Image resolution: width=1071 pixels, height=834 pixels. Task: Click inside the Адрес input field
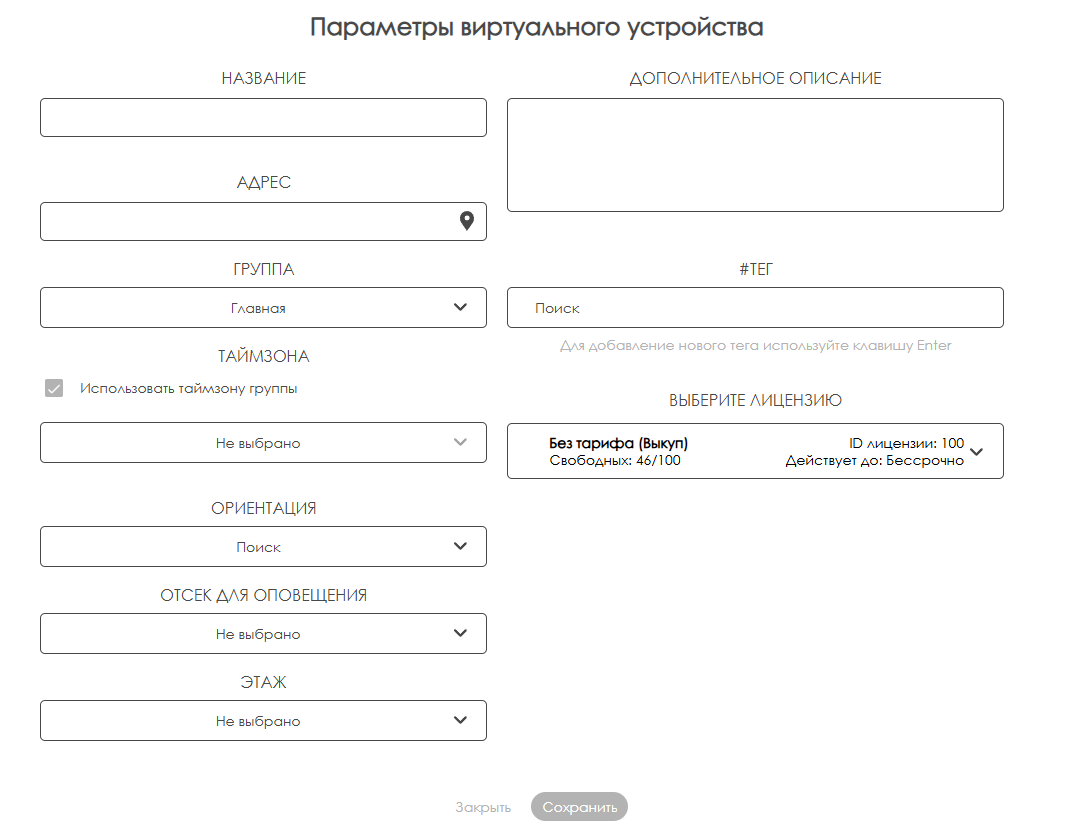[x=245, y=222]
